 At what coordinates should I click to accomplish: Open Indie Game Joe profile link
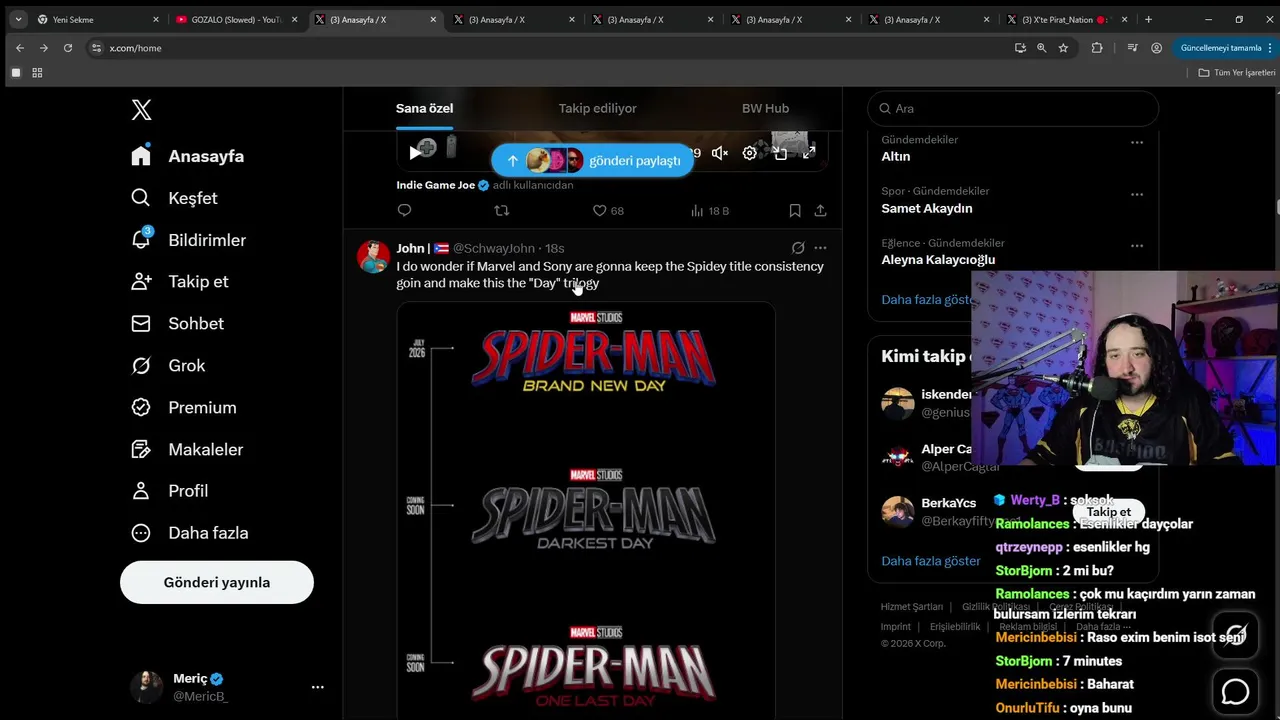tap(435, 185)
